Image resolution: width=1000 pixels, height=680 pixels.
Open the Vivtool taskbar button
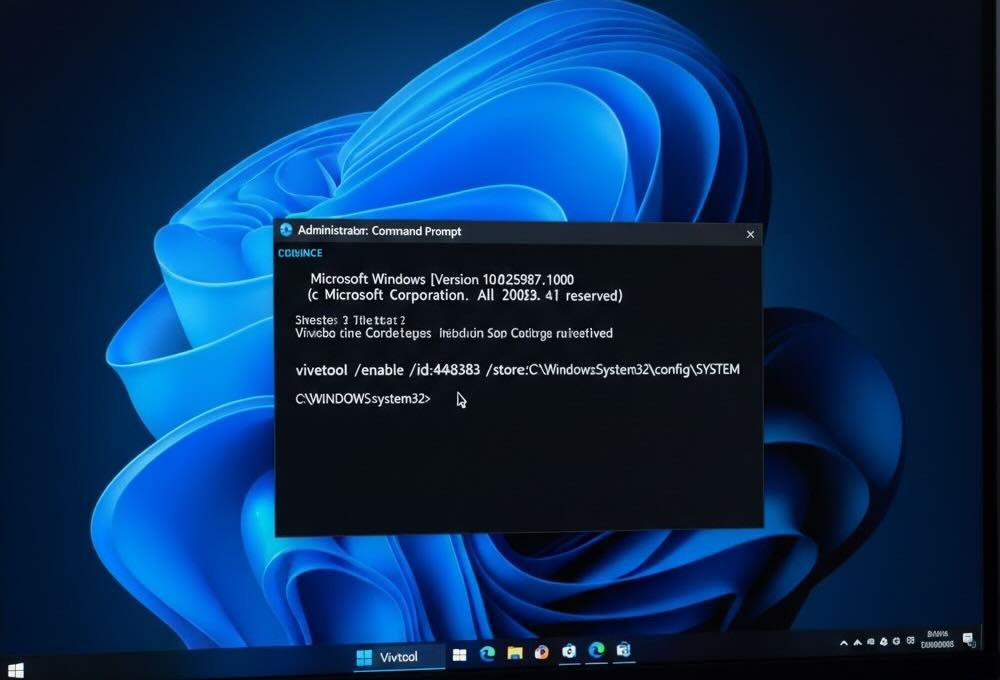(398, 657)
